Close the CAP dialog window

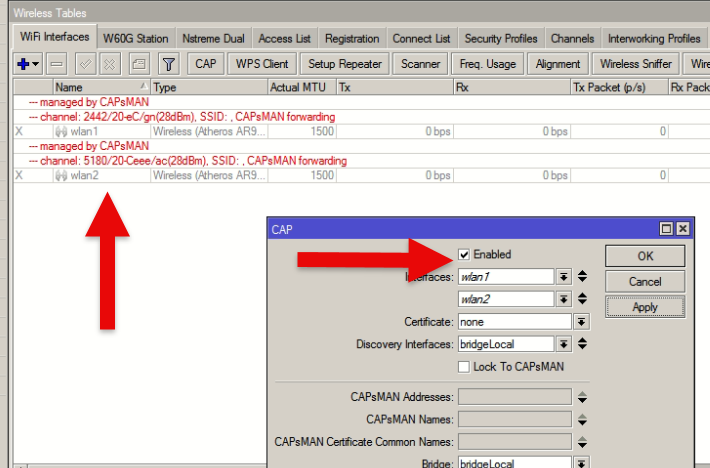(x=682, y=229)
